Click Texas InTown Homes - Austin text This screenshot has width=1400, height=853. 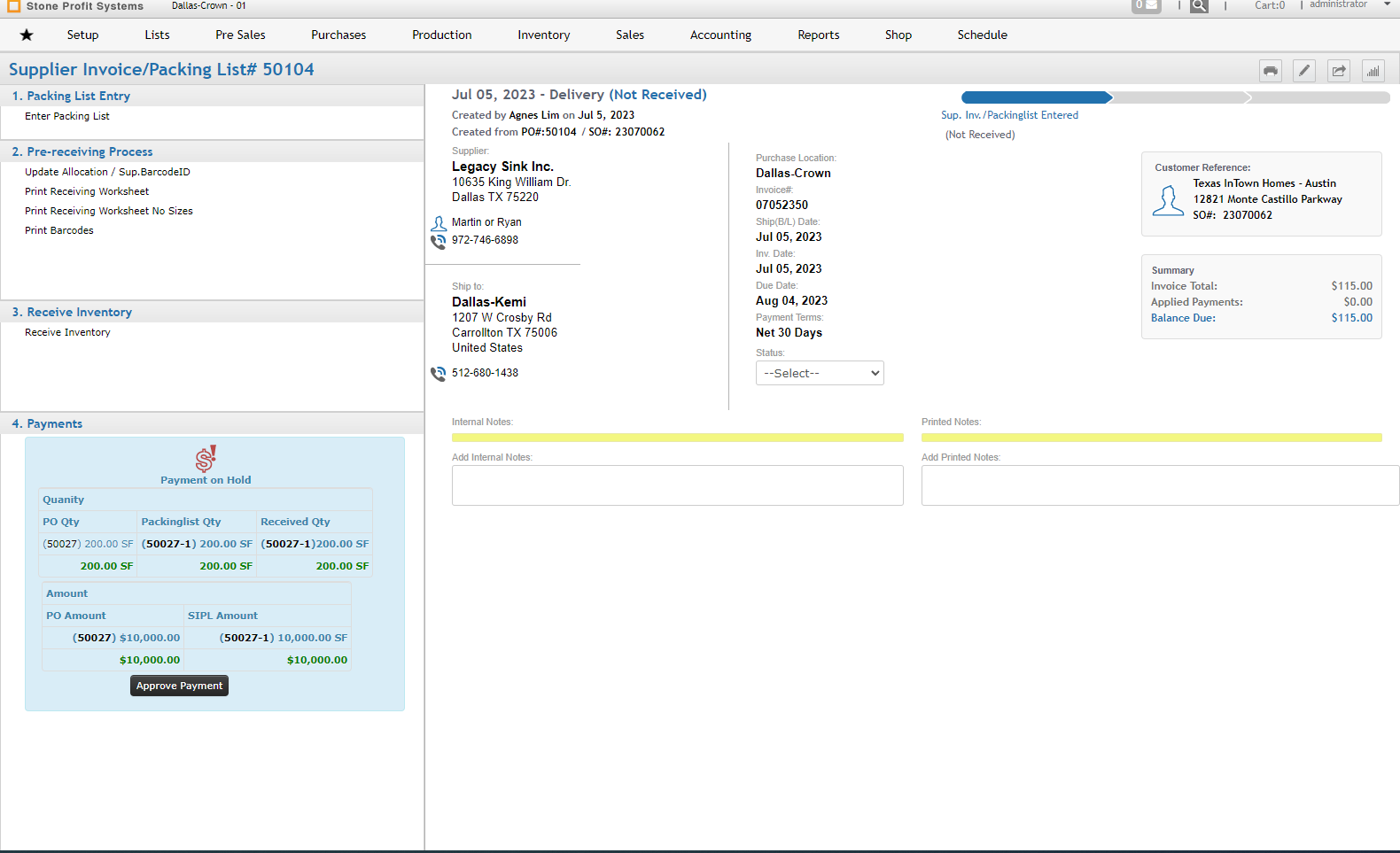[x=1264, y=183]
